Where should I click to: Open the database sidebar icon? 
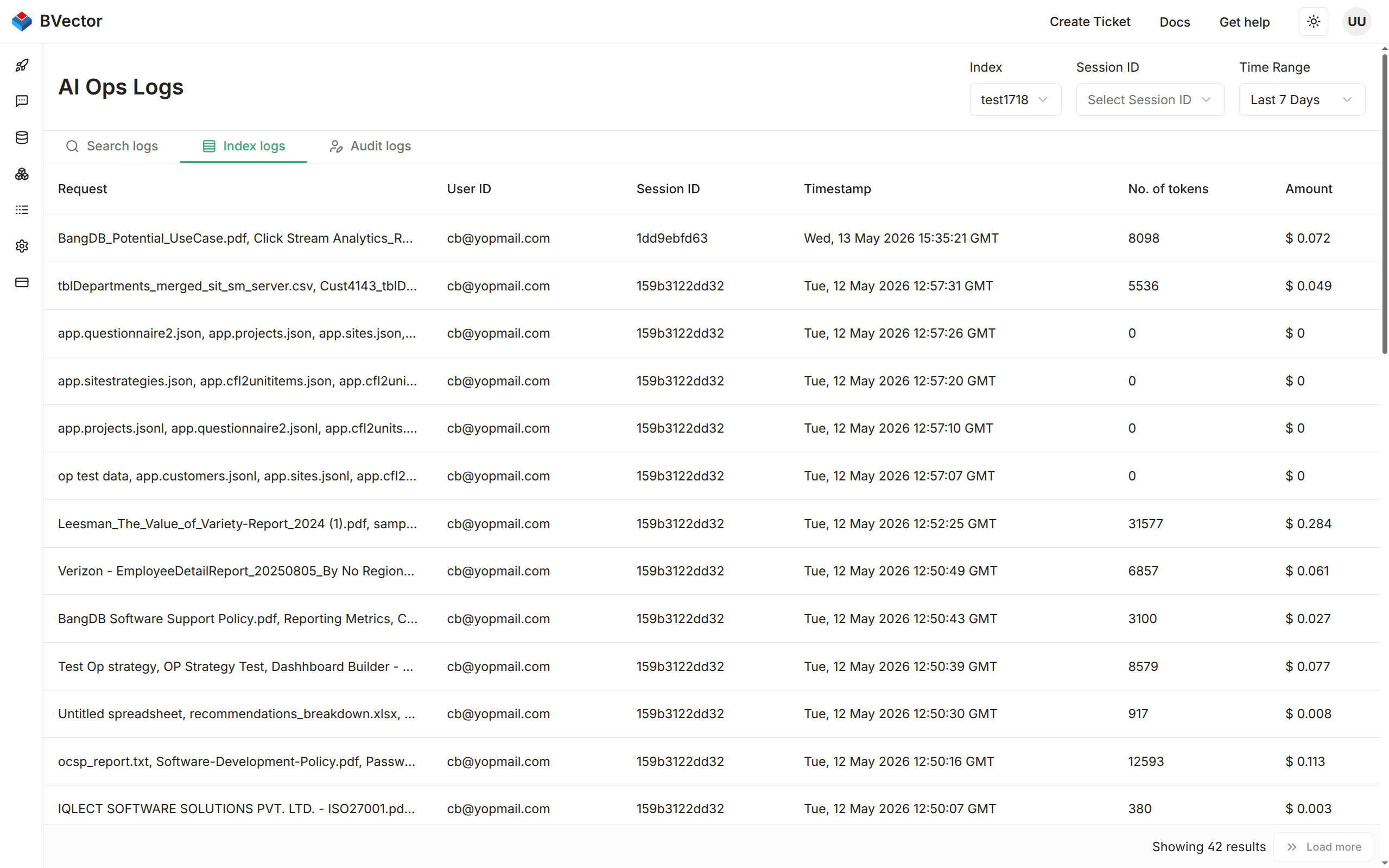22,137
